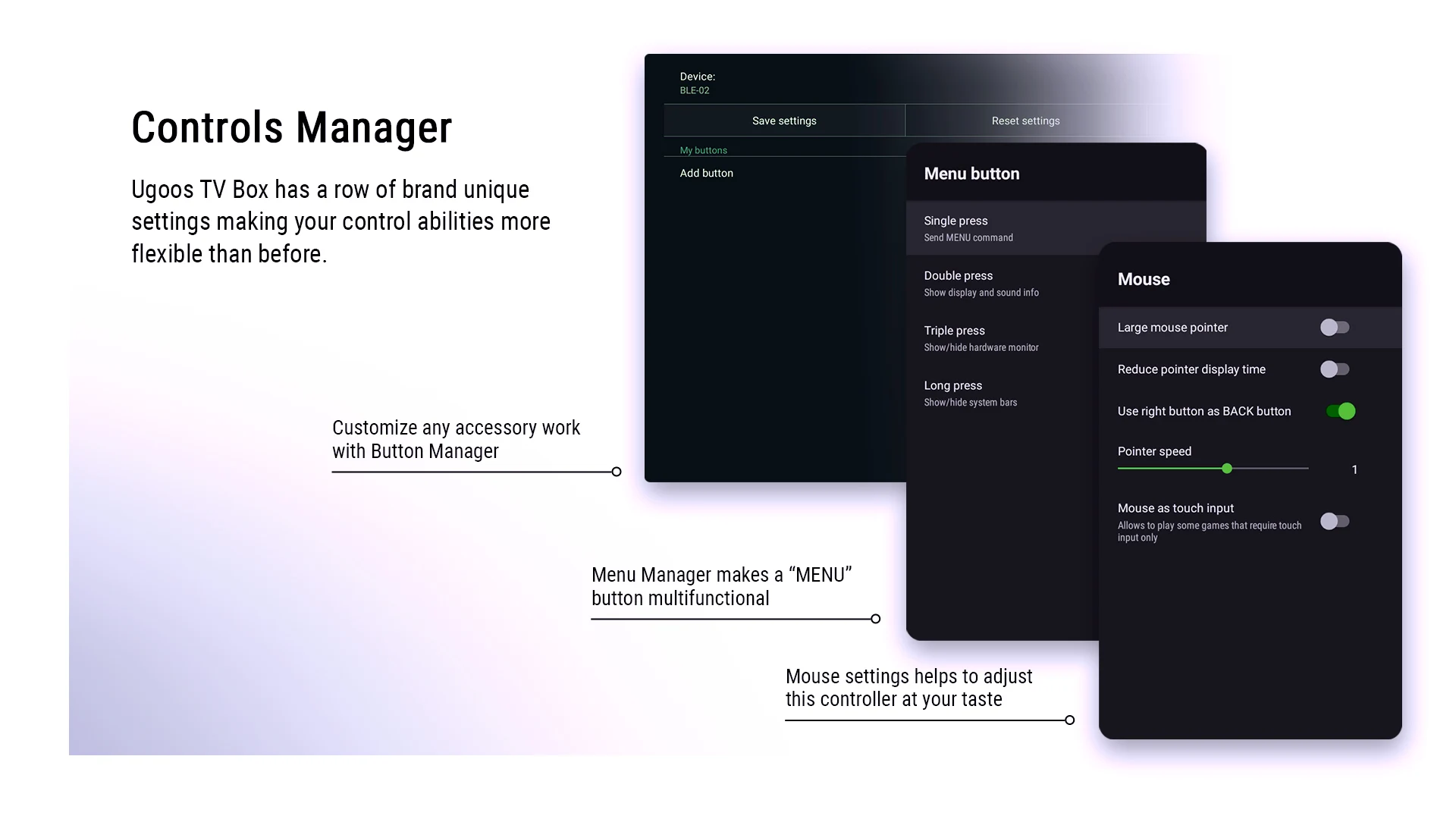1456x819 pixels.
Task: Click the Reset settings button
Action: coord(1025,121)
